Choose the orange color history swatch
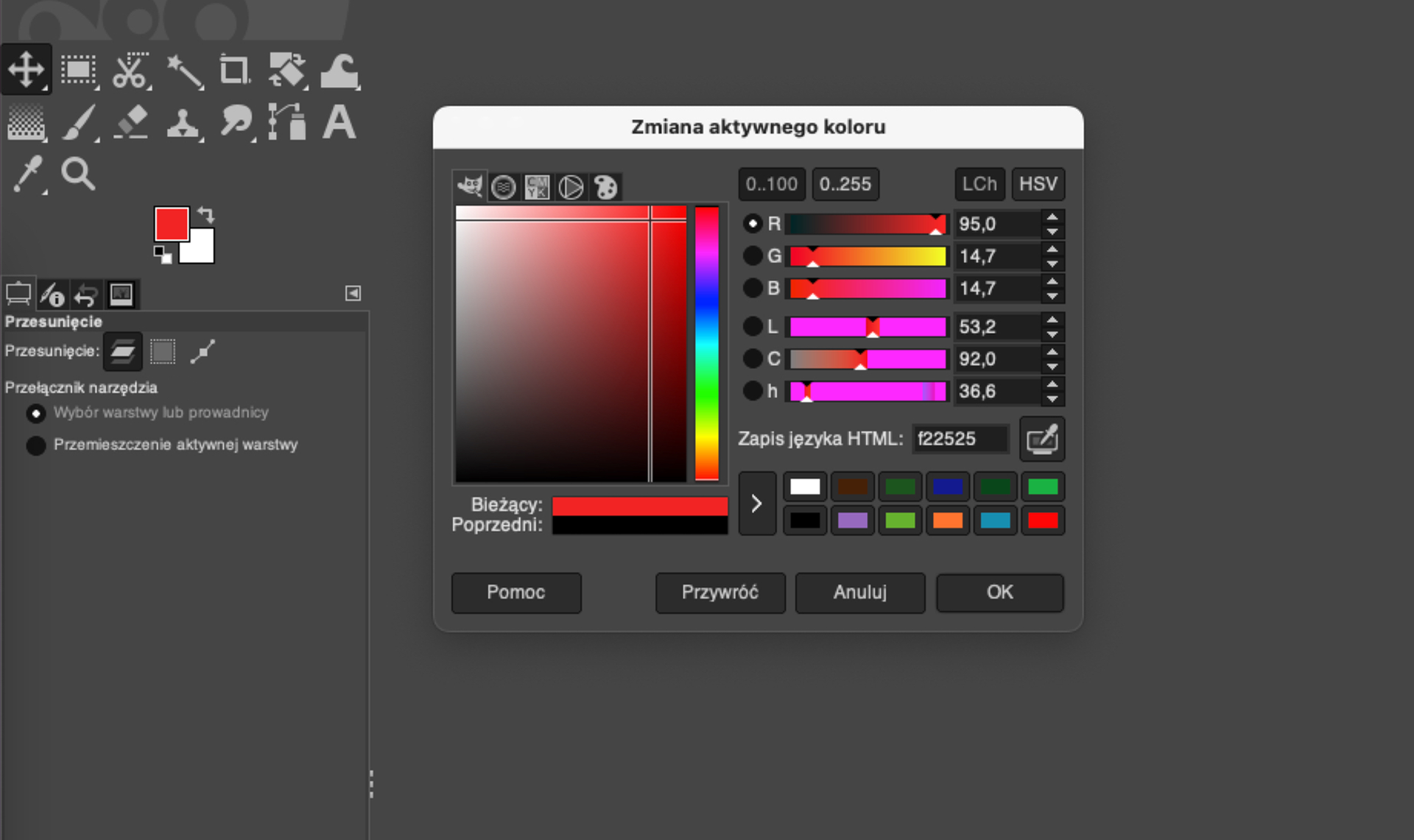 click(948, 520)
